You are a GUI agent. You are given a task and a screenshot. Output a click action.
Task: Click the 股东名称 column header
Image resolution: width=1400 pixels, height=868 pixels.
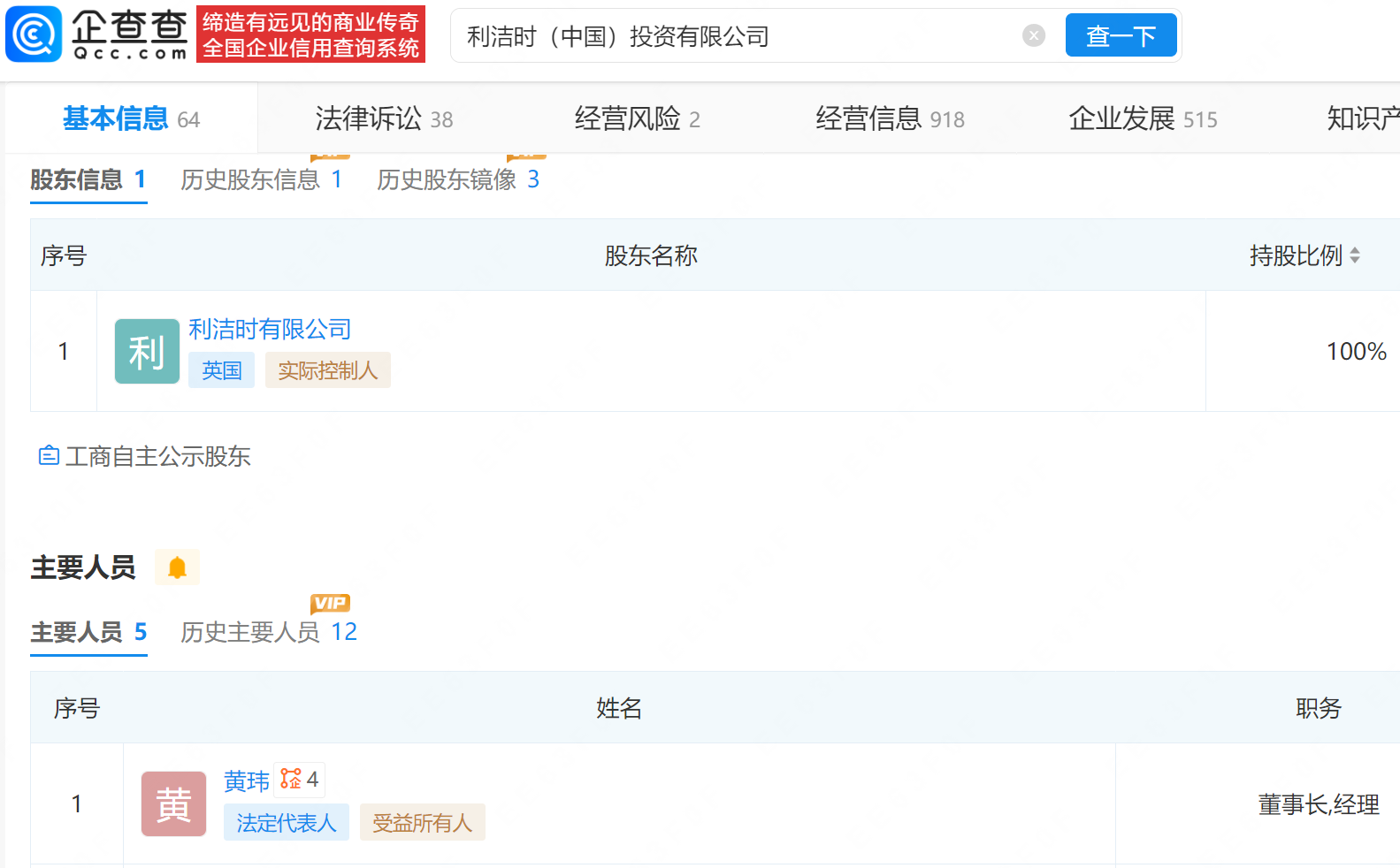point(651,256)
